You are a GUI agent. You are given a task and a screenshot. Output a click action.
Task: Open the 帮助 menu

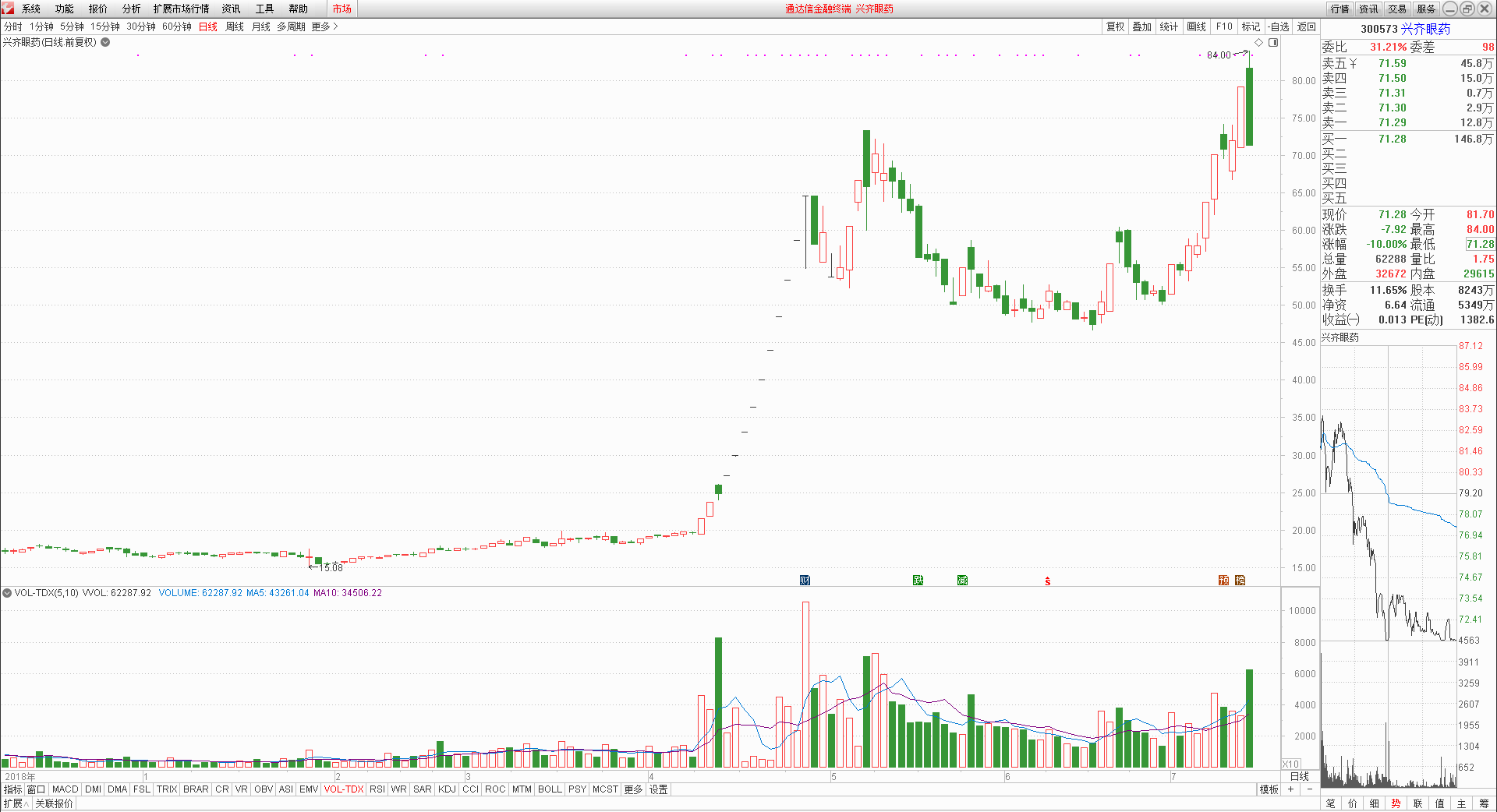point(298,9)
